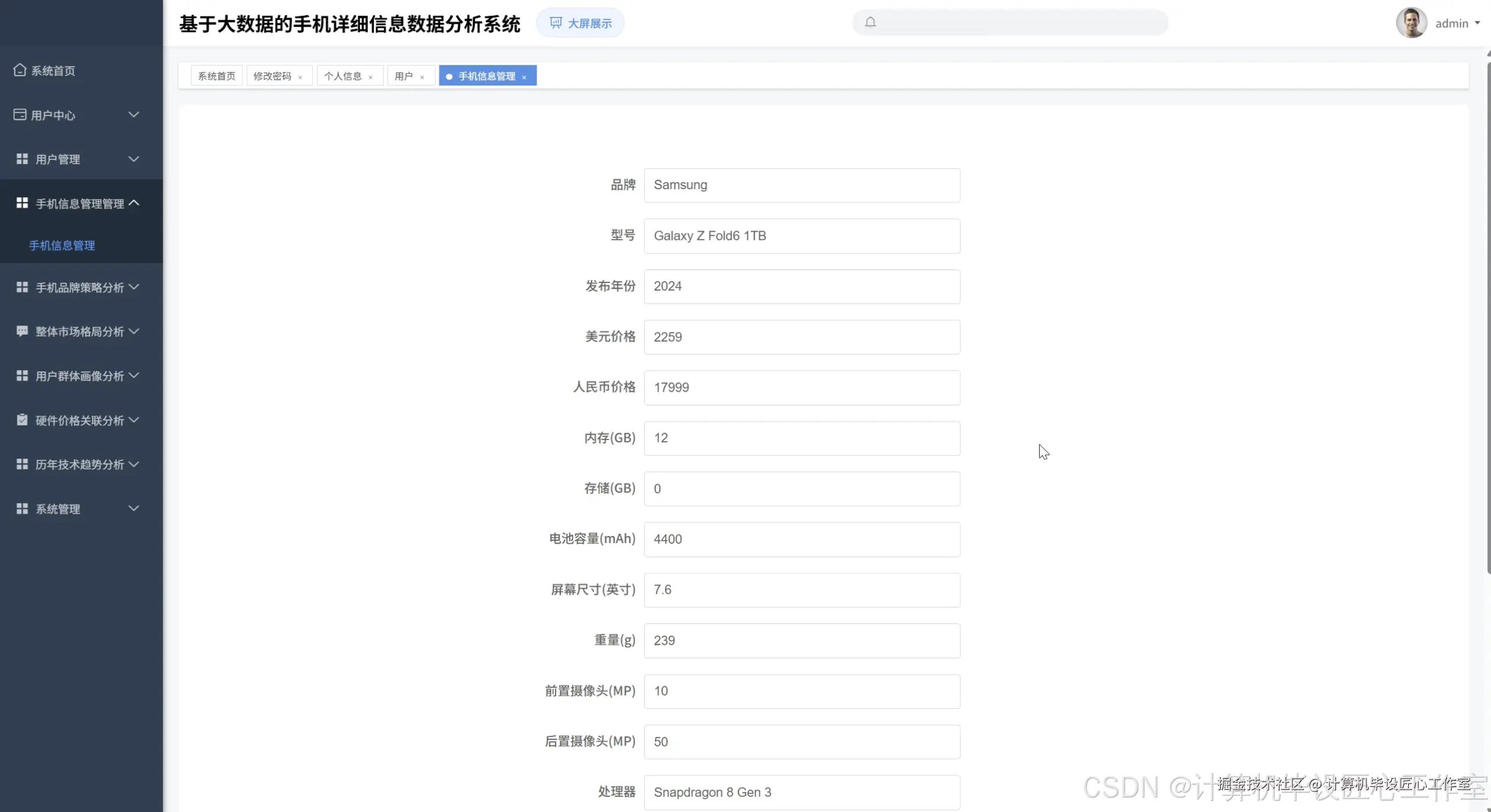Close the 用户 tab

[x=422, y=77]
